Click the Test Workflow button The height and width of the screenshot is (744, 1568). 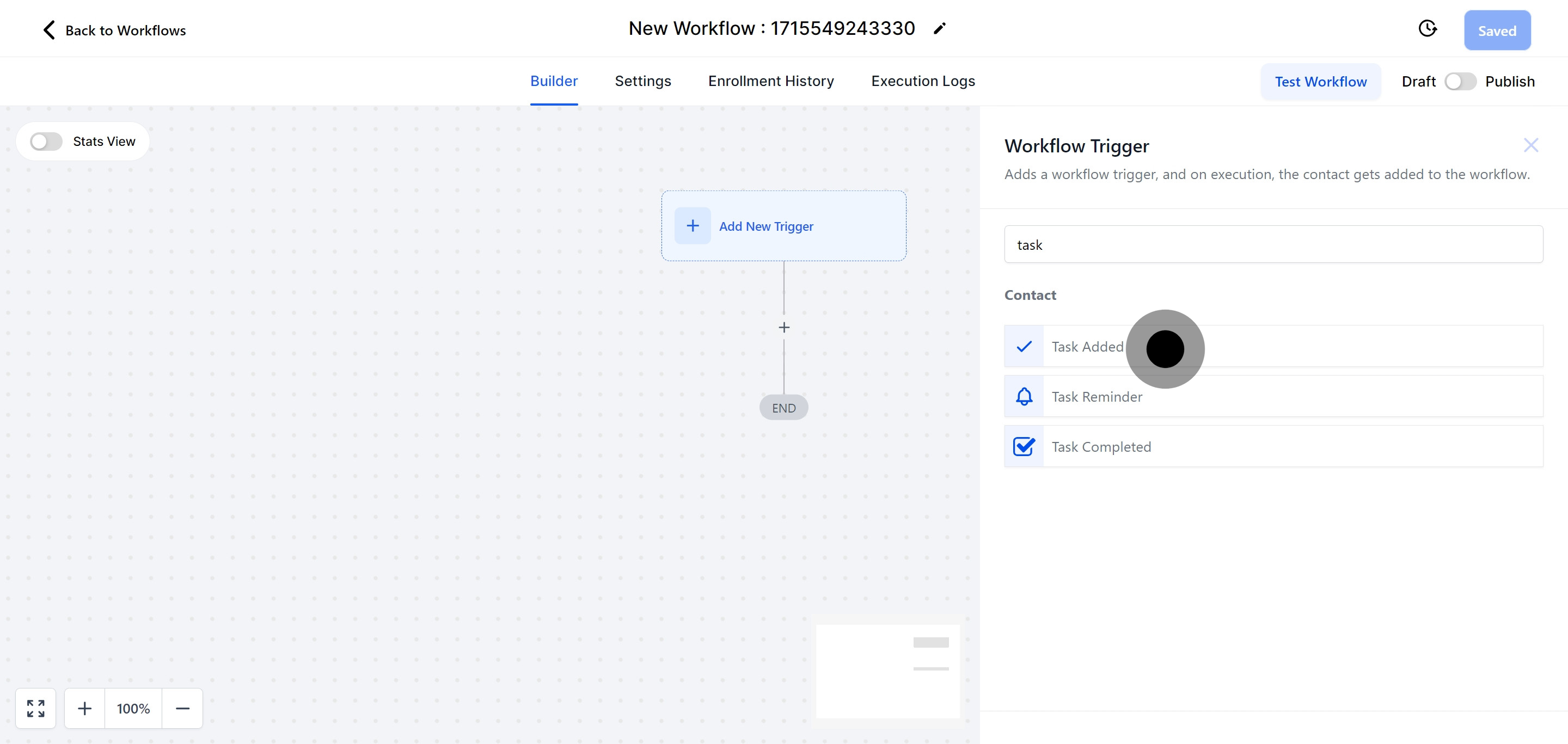(1320, 82)
